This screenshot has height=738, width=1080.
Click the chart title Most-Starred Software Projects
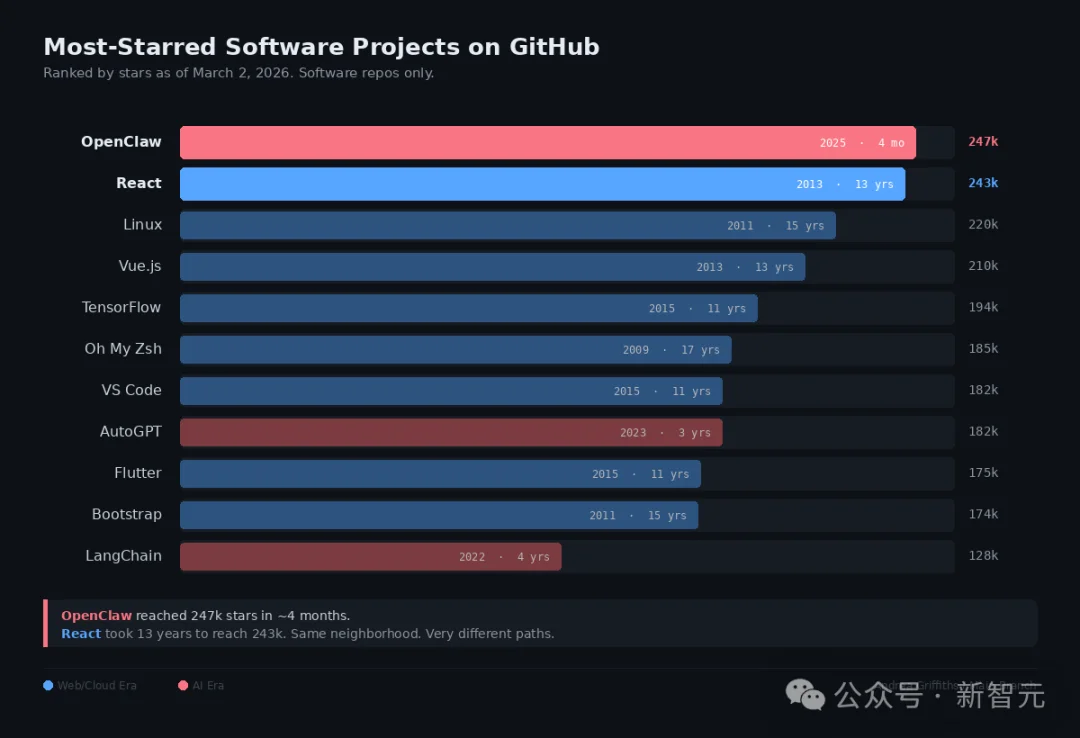(x=321, y=47)
